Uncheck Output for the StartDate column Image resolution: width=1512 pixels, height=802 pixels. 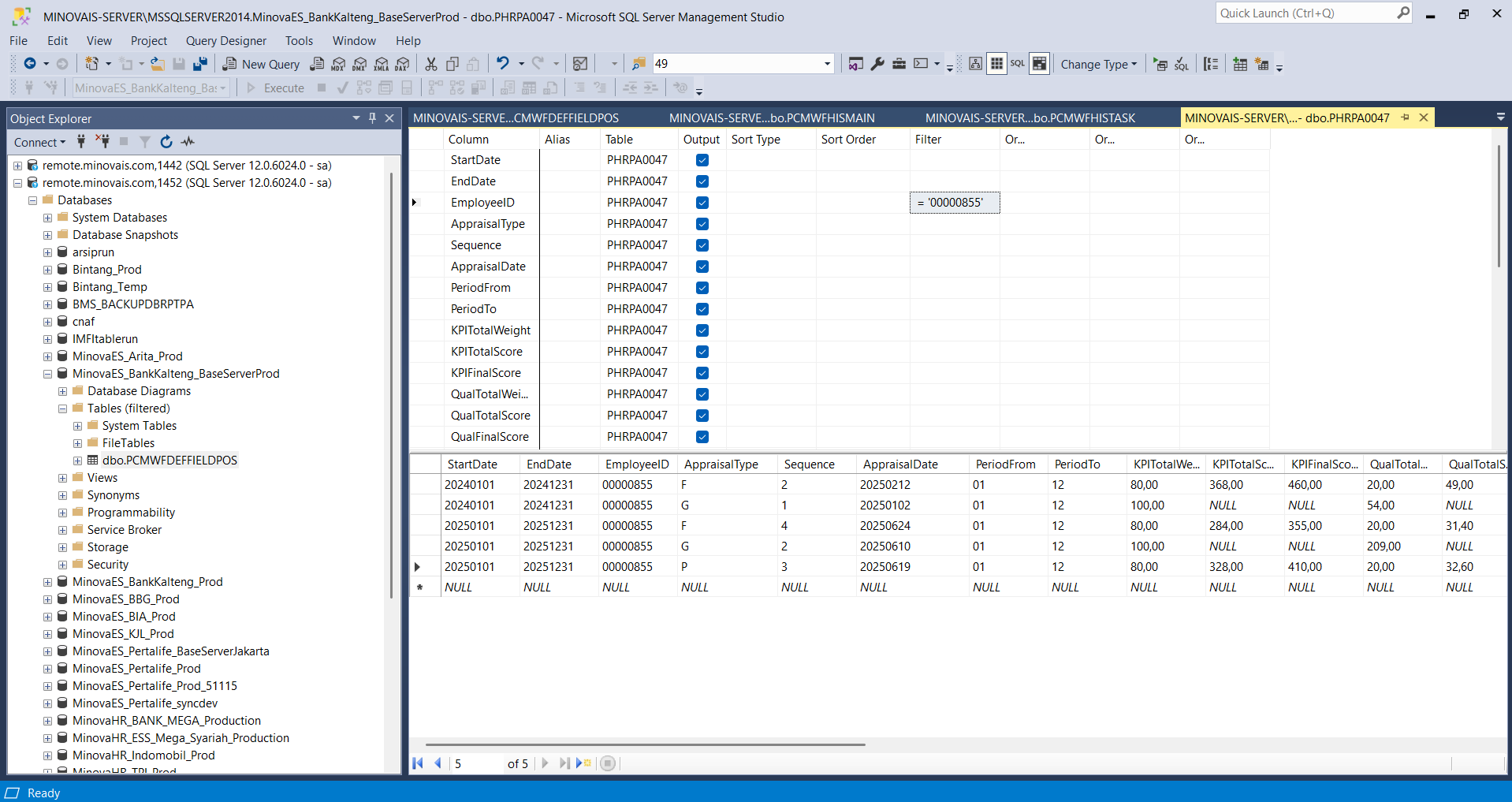point(702,160)
